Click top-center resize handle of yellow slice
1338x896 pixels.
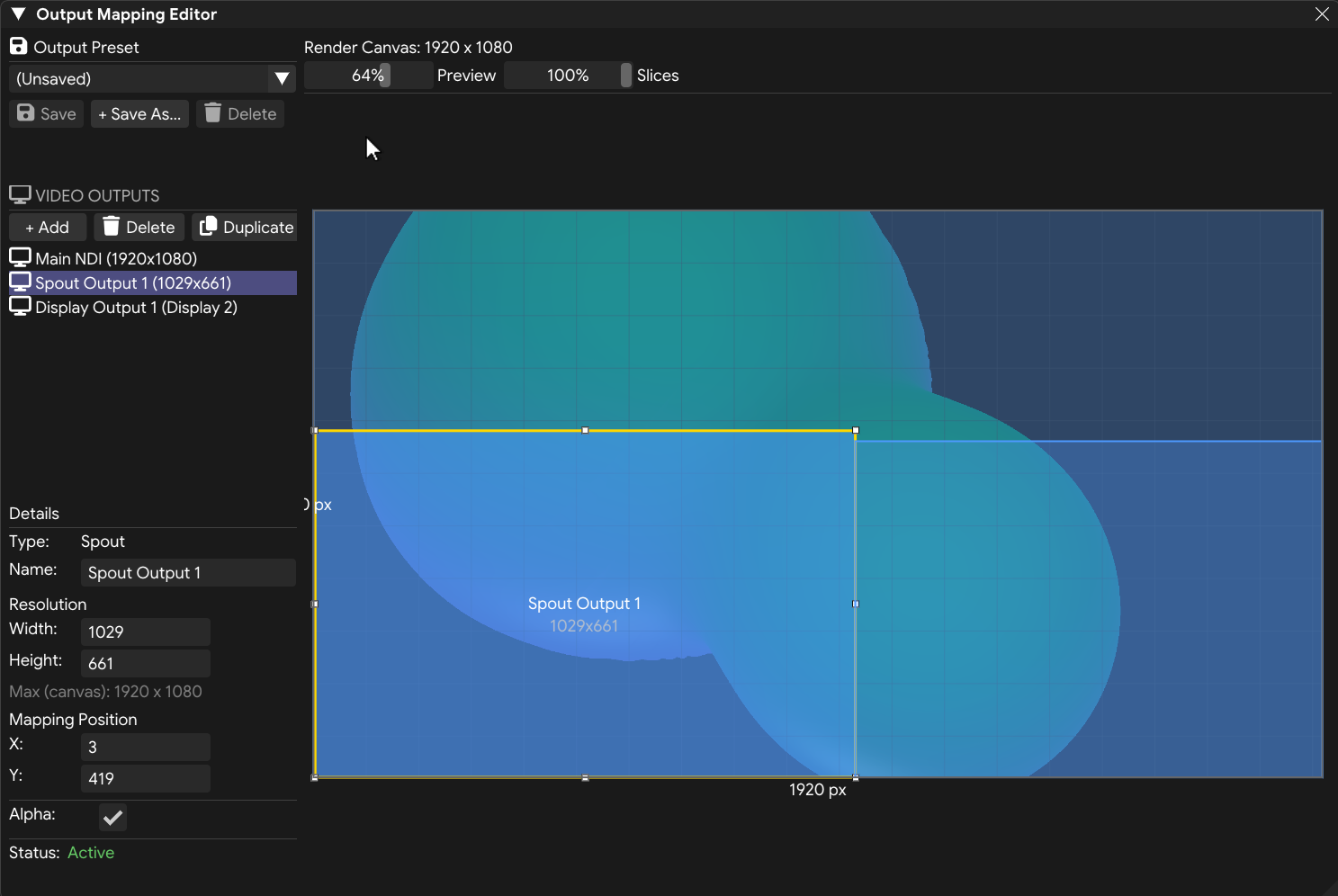tap(585, 430)
